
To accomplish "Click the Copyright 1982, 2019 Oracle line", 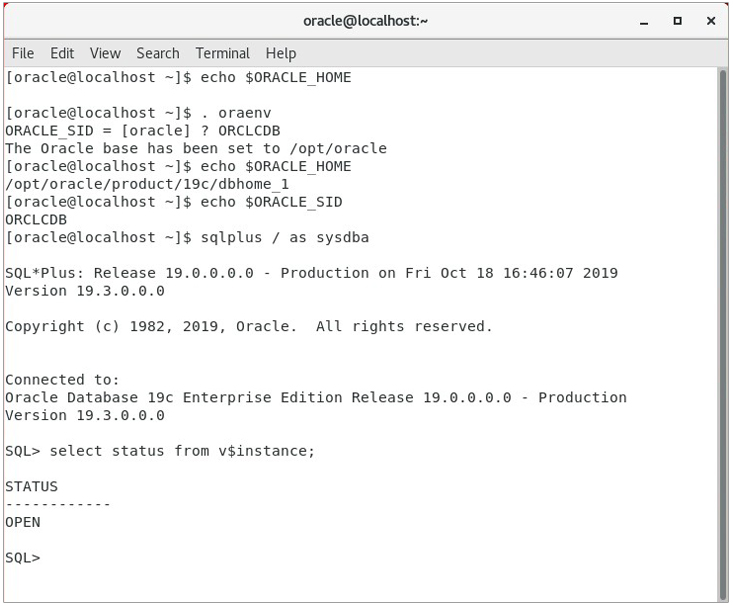I will 249,326.
